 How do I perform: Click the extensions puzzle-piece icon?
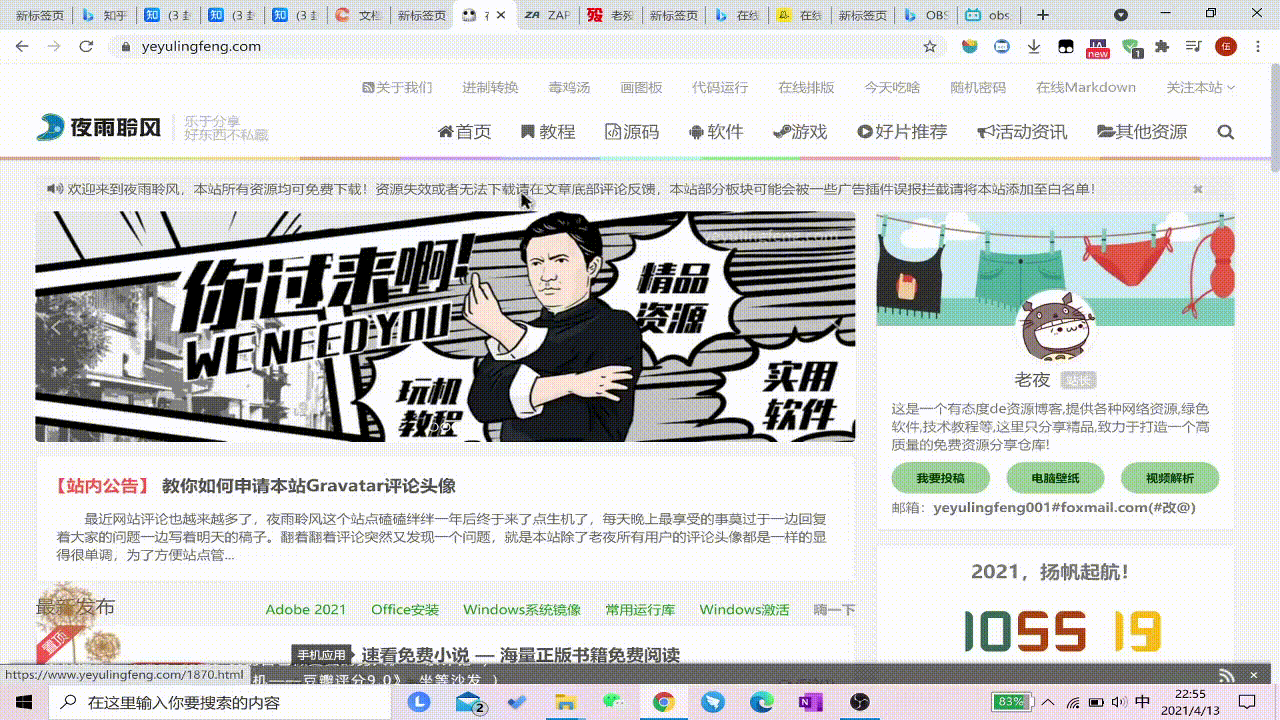click(1162, 46)
